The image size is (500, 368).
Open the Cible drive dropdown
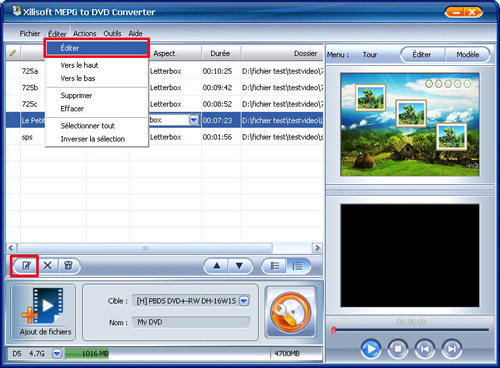click(244, 301)
